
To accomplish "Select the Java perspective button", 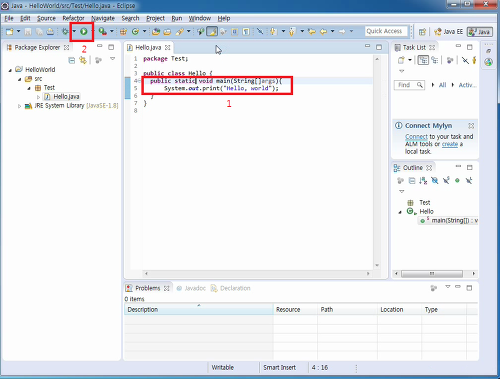I will pyautogui.click(x=480, y=32).
